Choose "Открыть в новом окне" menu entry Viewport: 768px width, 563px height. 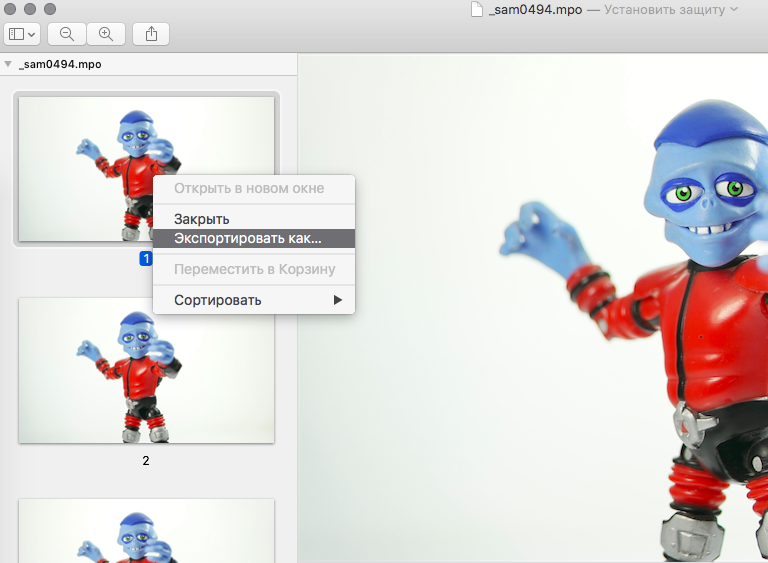[x=254, y=188]
